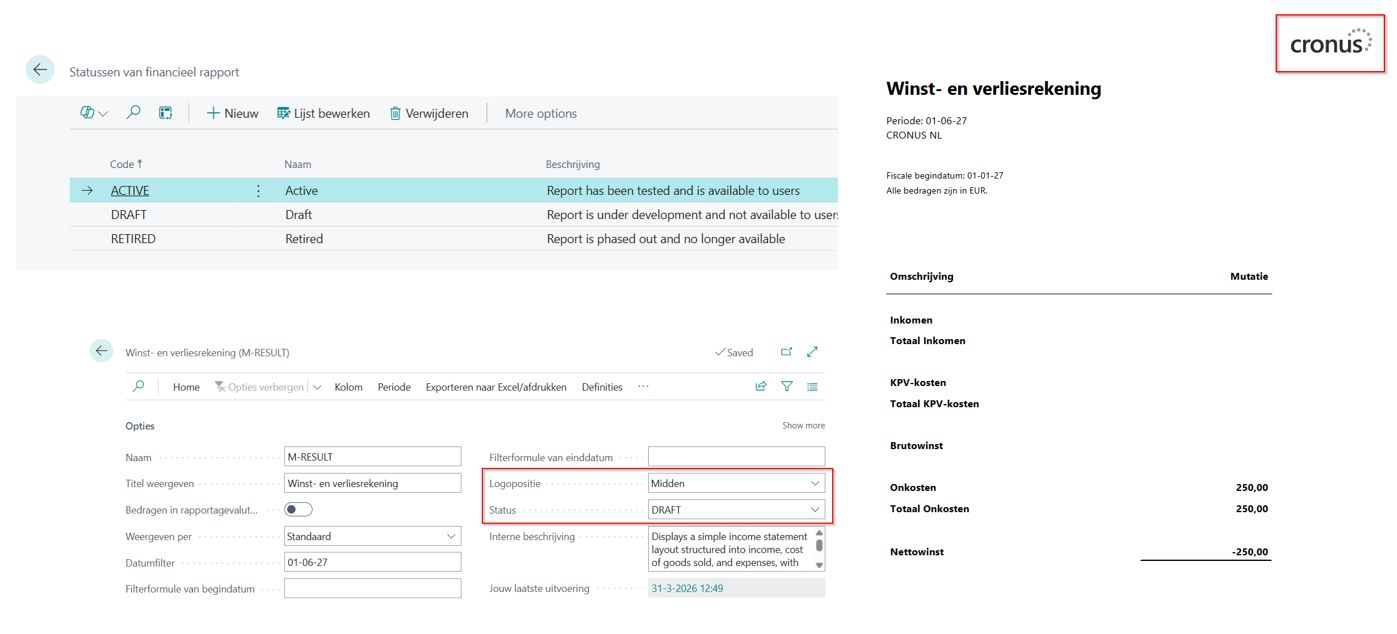The width and height of the screenshot is (1397, 634).
Task: Create a new status with Nieuw
Action: pyautogui.click(x=232, y=113)
